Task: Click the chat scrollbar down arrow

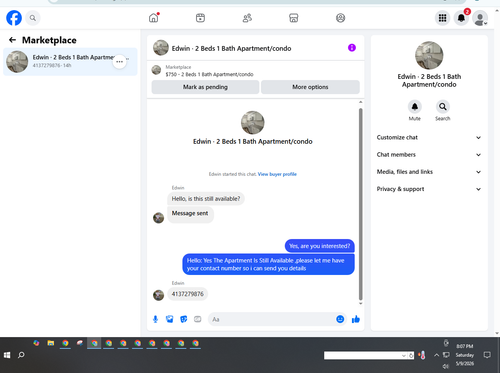Action: click(x=361, y=303)
